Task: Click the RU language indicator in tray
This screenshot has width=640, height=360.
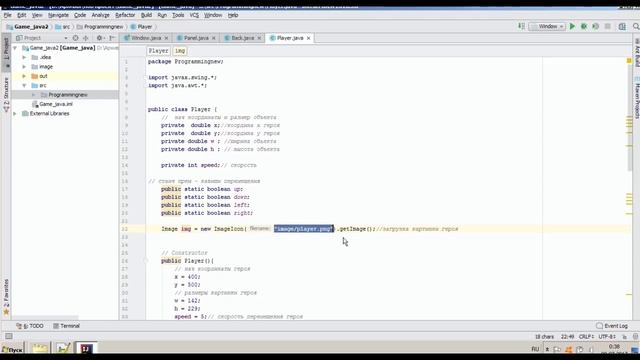Action: tap(535, 349)
